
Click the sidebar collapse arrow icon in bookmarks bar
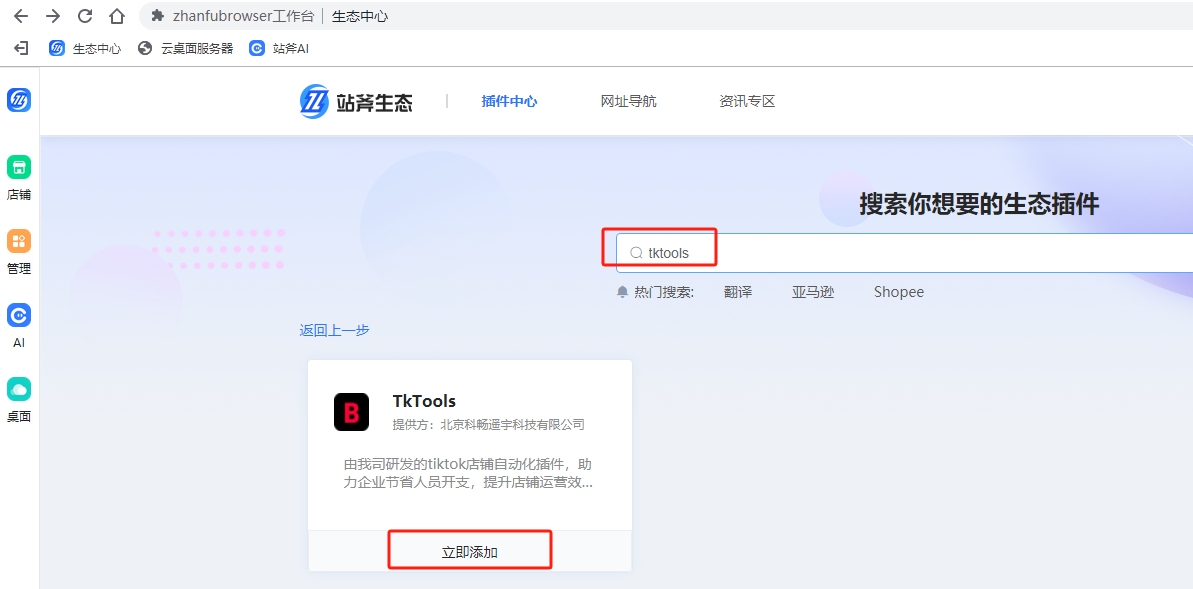pos(21,49)
